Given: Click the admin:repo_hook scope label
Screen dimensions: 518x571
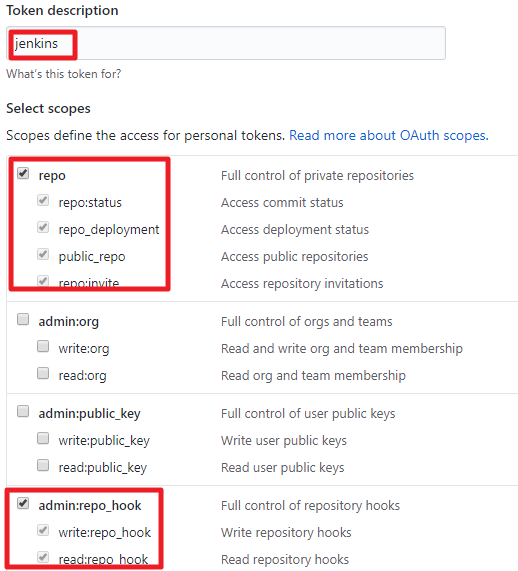Looking at the screenshot, I should tap(90, 505).
